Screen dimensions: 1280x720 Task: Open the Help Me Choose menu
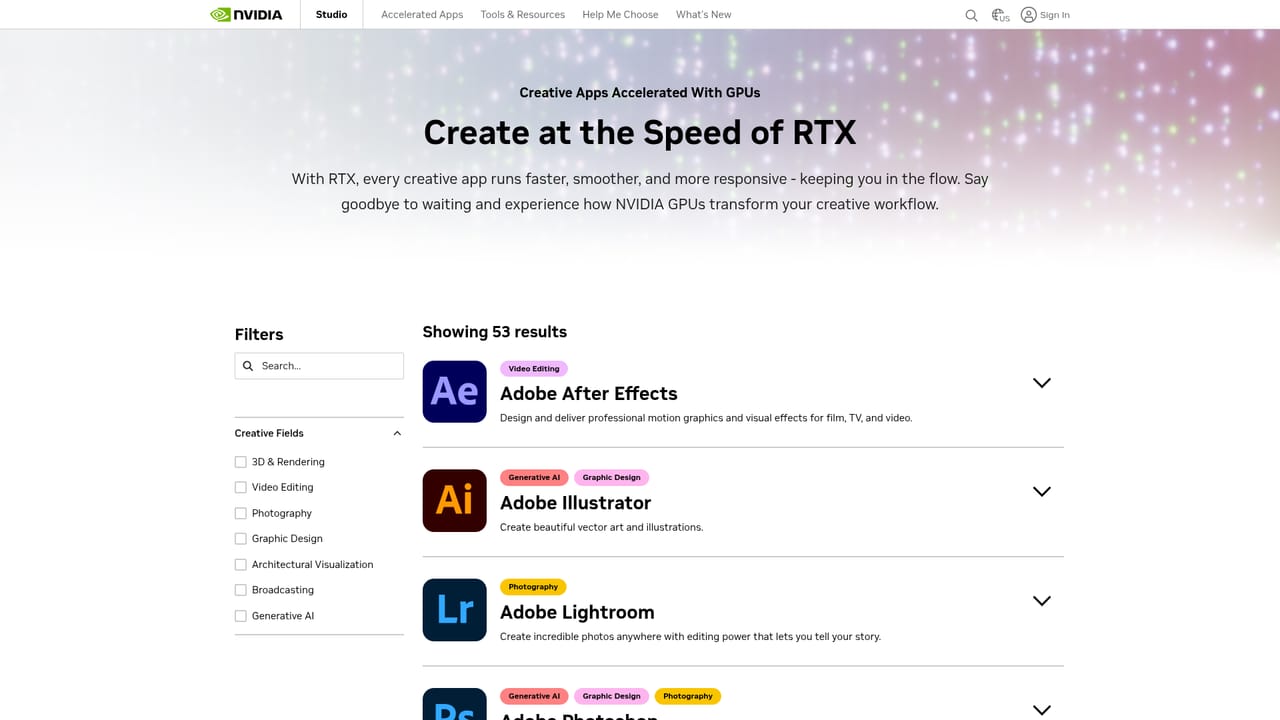[x=620, y=15]
